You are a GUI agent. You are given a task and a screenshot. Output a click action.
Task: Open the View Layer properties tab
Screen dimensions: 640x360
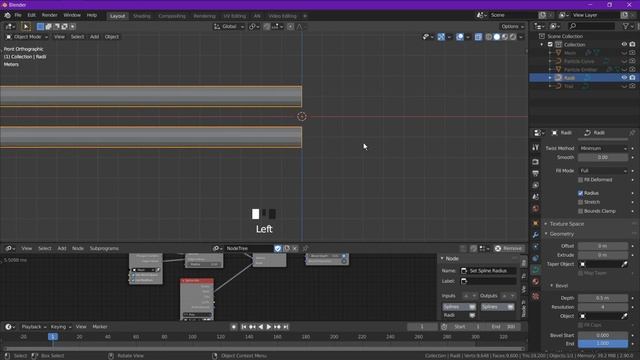(536, 185)
